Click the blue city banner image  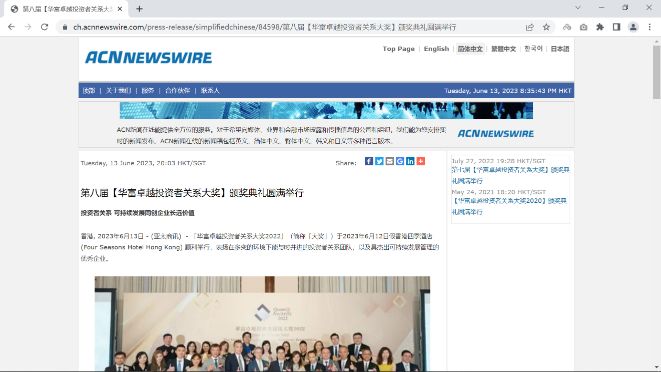tap(326, 111)
